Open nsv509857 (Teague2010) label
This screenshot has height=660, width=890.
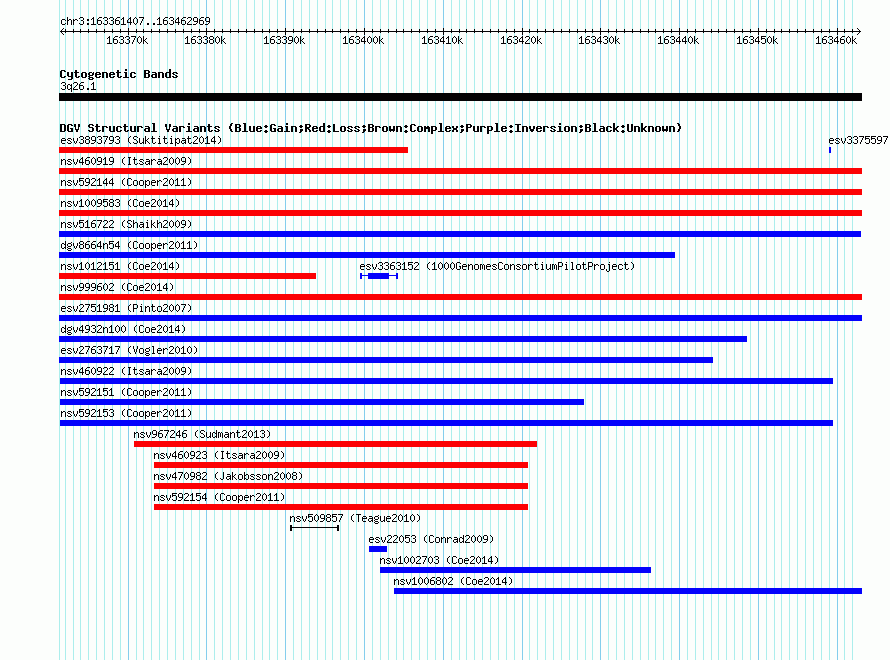tap(355, 518)
